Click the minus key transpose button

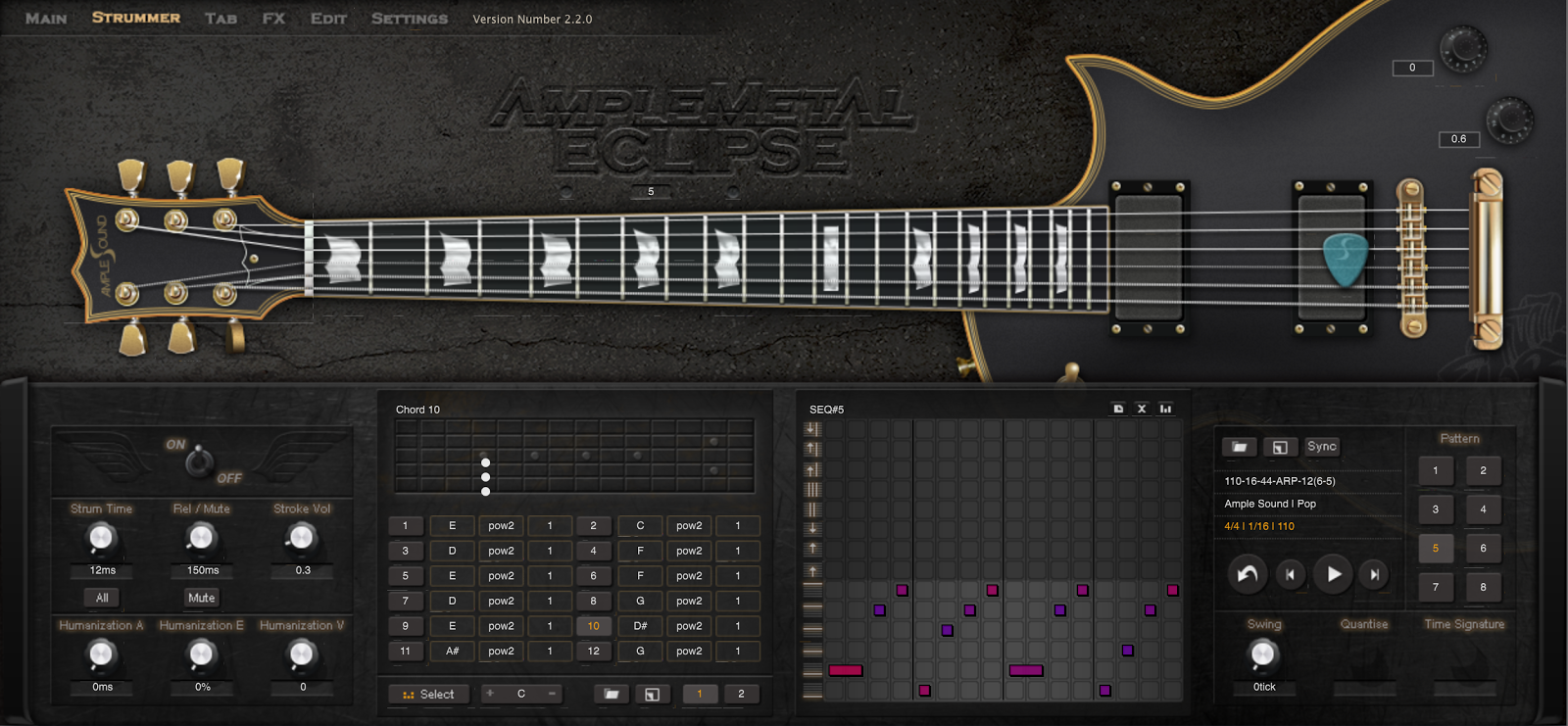[x=553, y=694]
